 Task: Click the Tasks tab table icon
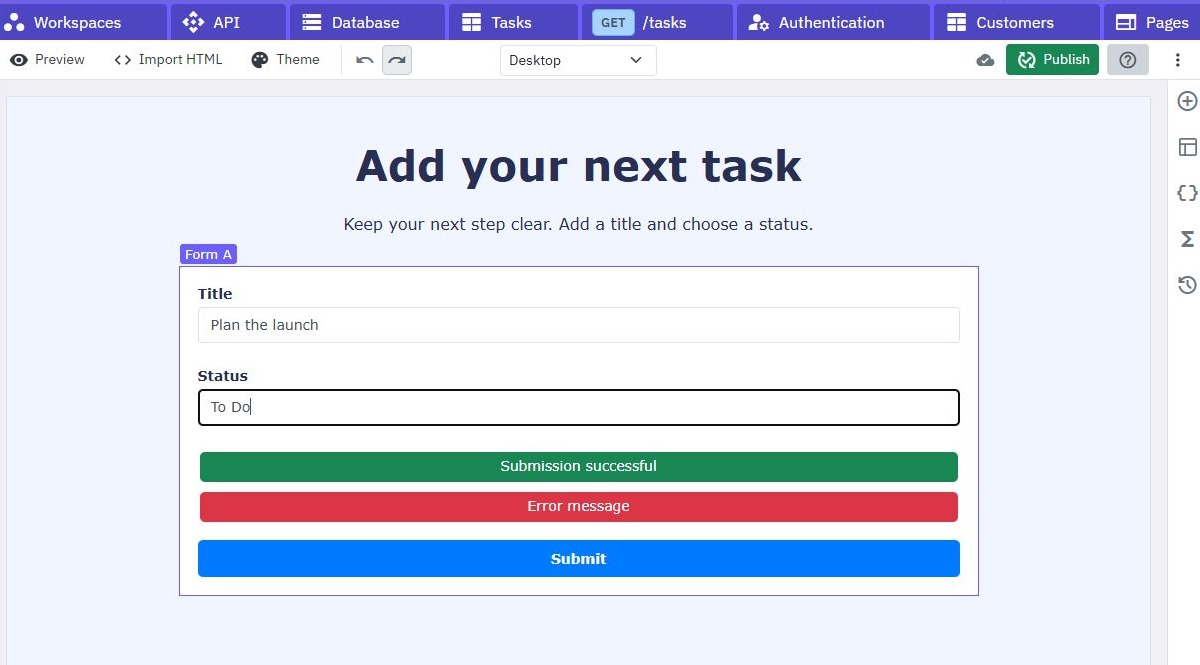pyautogui.click(x=471, y=22)
